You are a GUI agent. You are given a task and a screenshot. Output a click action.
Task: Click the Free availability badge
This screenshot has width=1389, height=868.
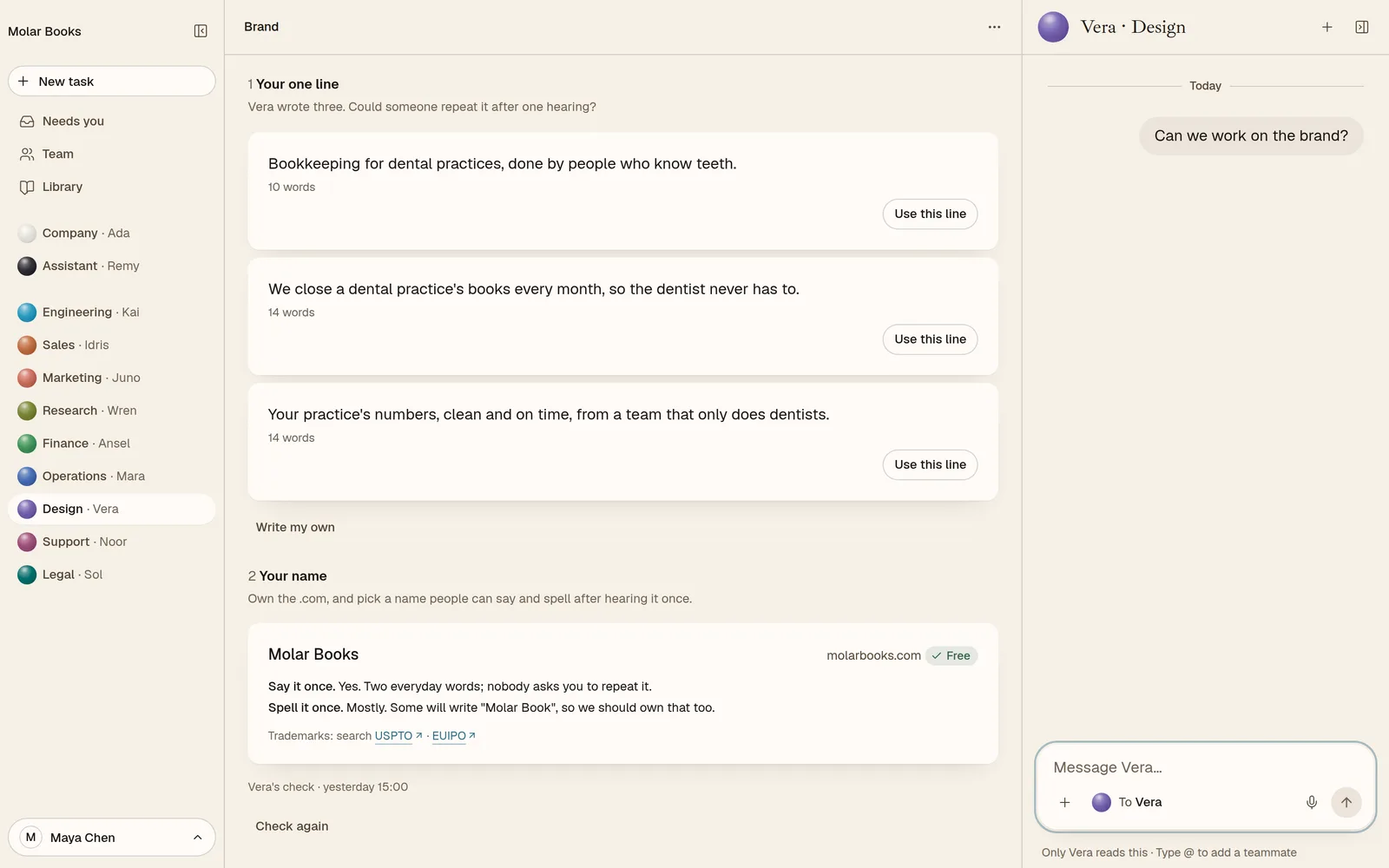pos(951,656)
